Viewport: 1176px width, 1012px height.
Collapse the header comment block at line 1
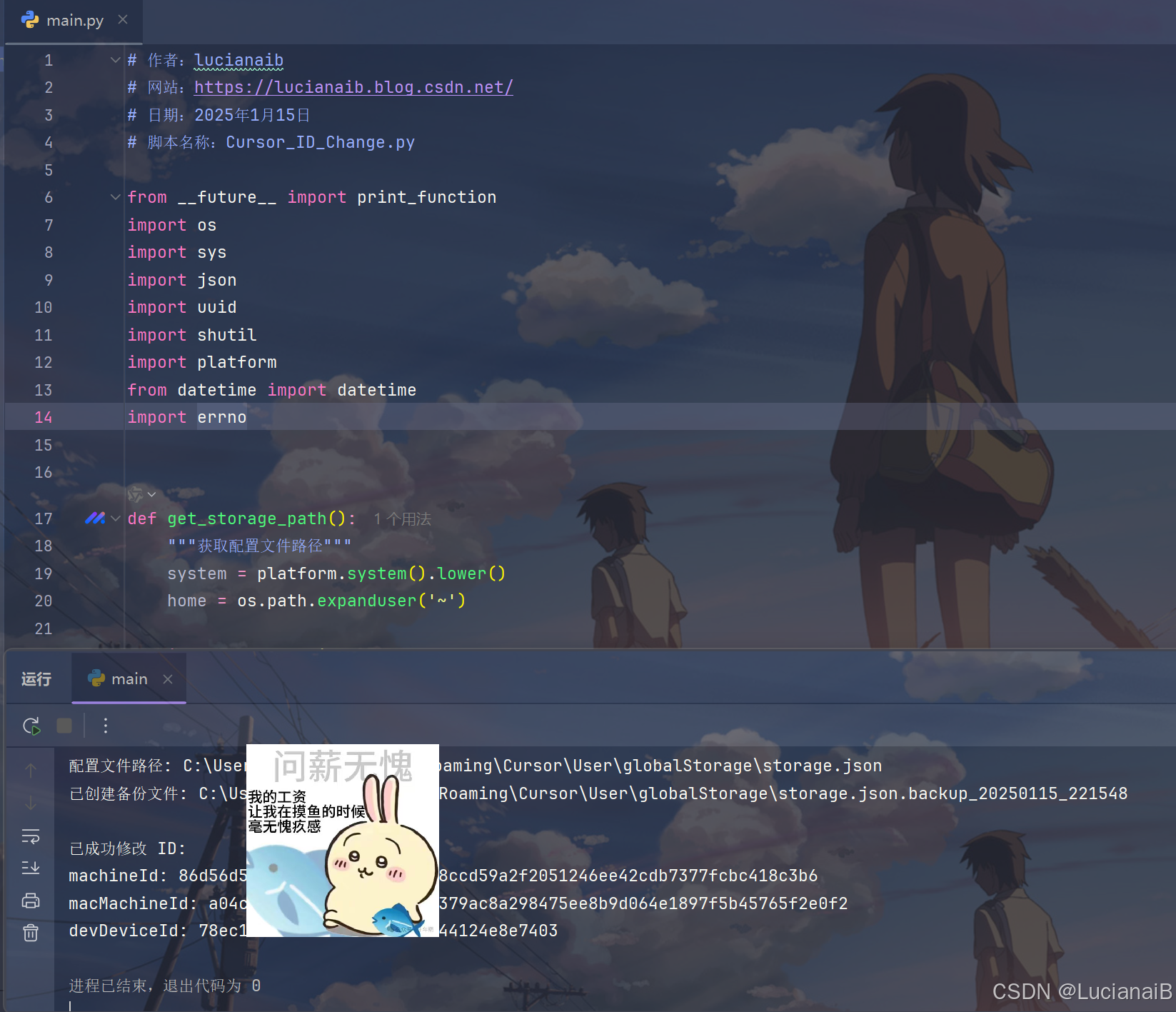tap(115, 60)
